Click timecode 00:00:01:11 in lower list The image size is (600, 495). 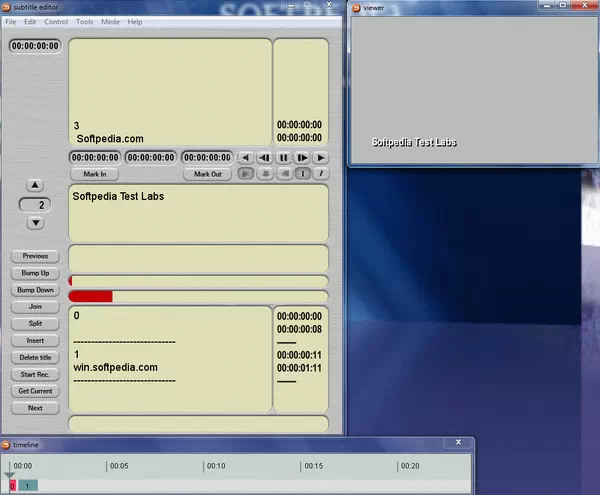point(299,368)
